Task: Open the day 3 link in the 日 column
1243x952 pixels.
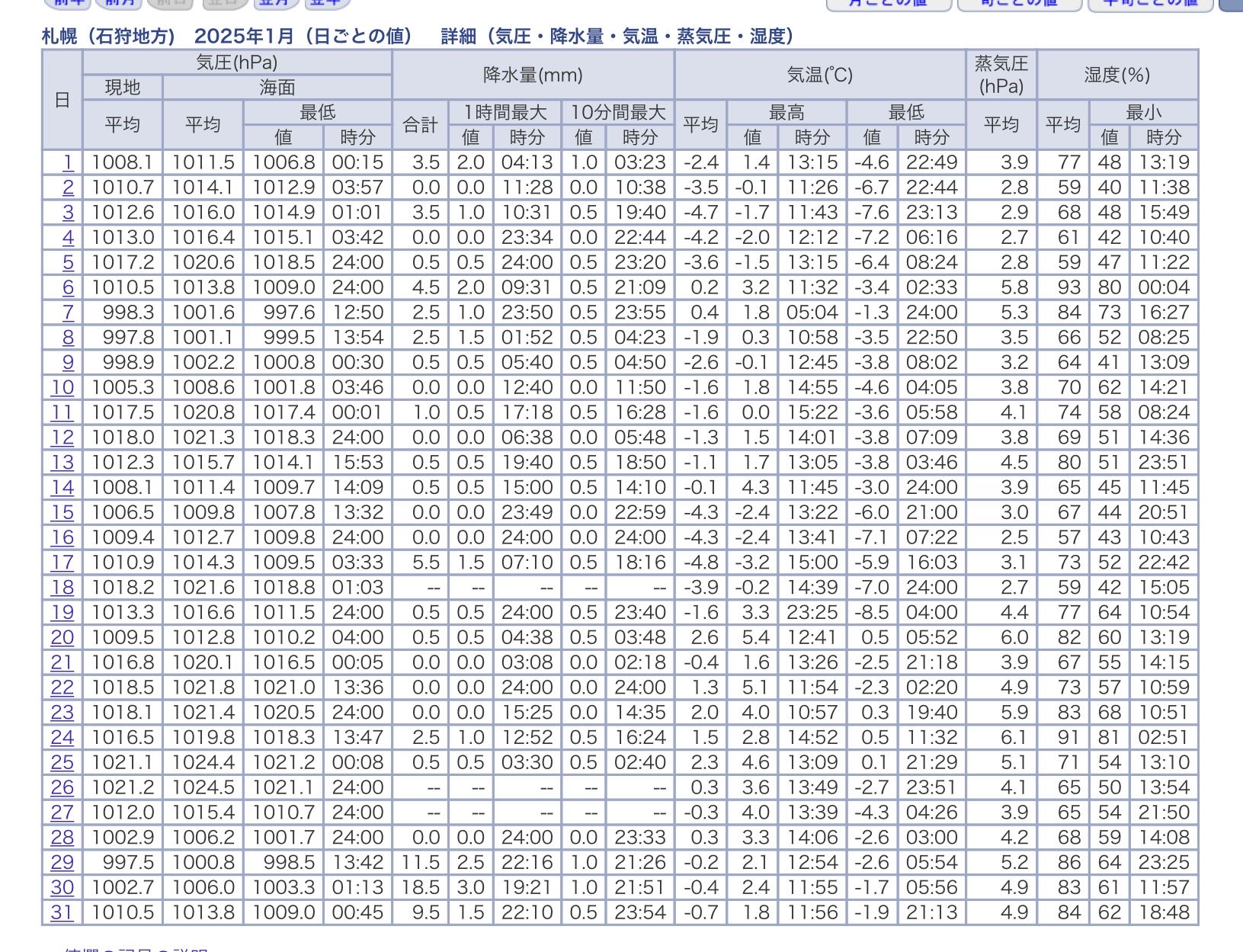Action: [68, 213]
